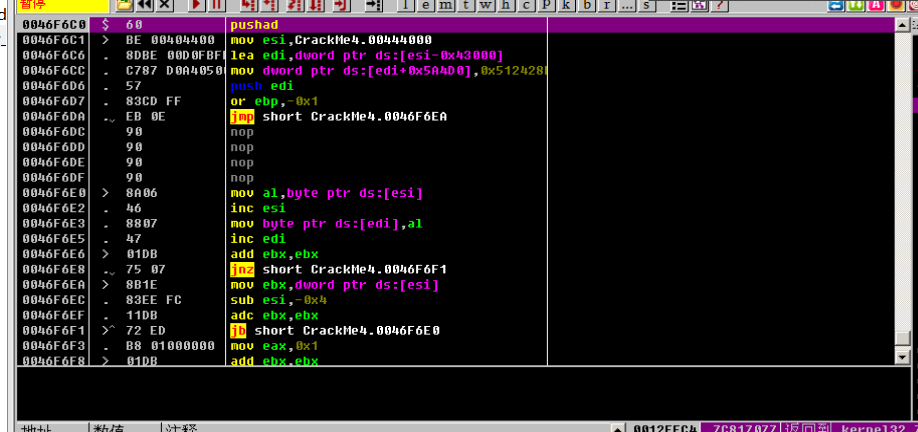The height and width of the screenshot is (432, 918).
Task: Show the call stack via the 'k' button
Action: point(566,5)
